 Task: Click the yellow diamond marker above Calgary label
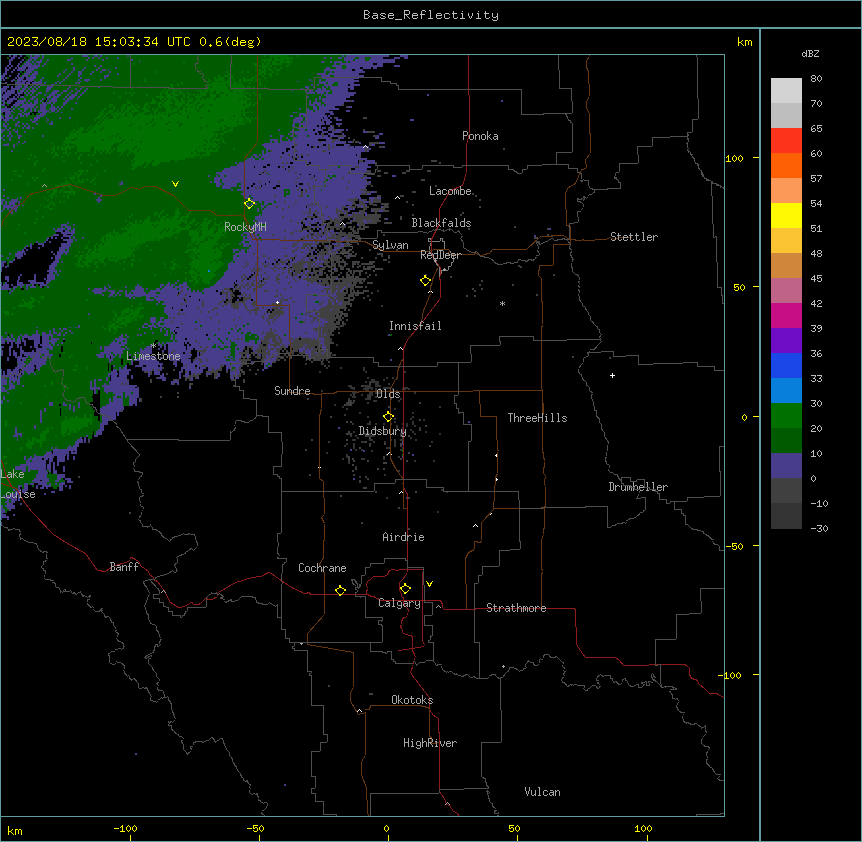click(x=405, y=588)
